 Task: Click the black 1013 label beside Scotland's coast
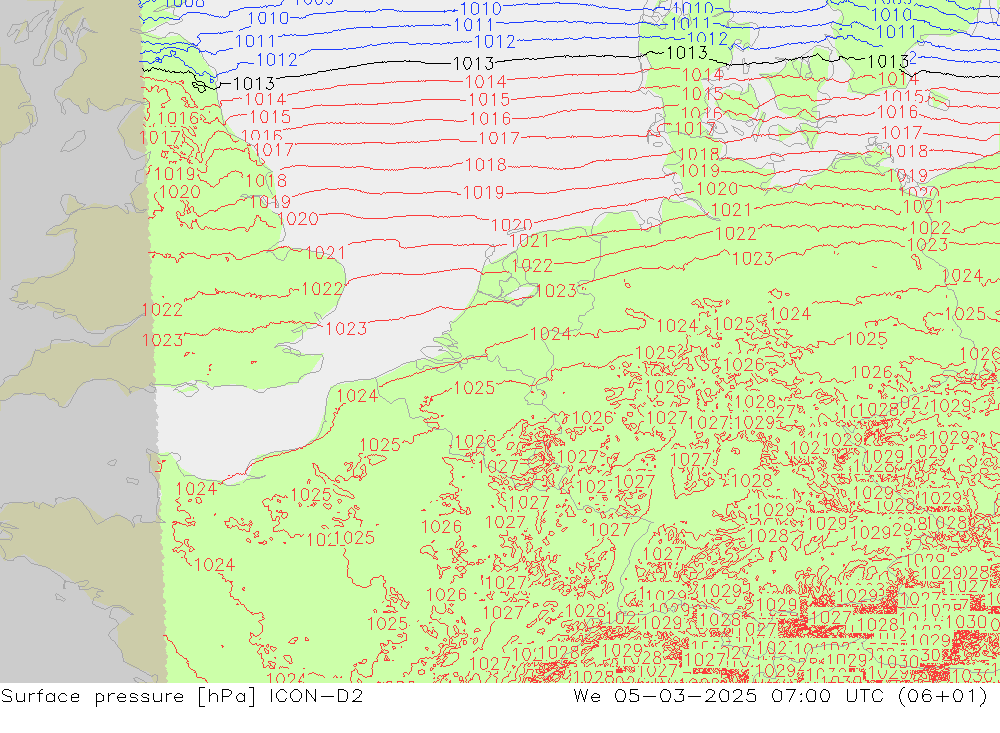(254, 84)
